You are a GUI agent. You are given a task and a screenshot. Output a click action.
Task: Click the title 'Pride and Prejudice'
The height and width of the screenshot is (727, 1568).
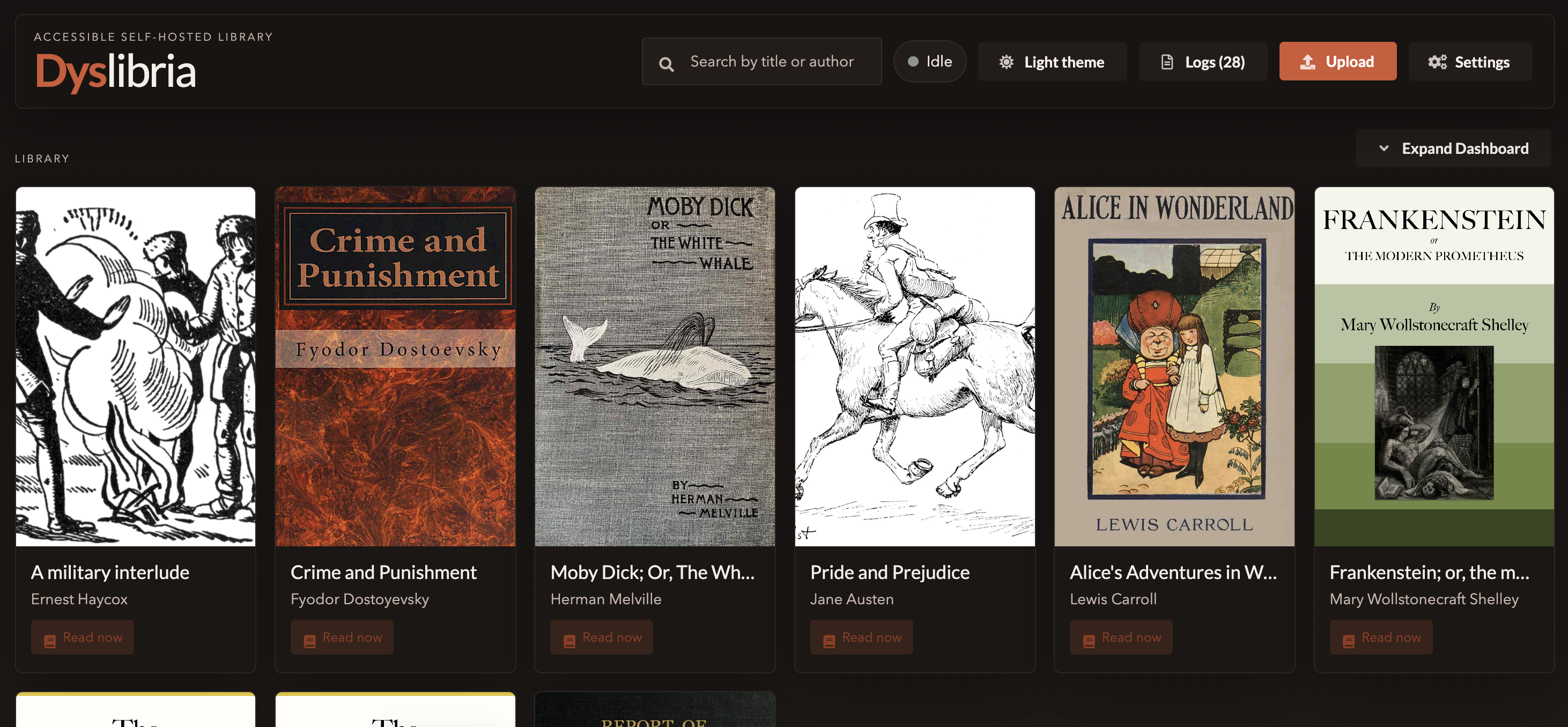890,573
